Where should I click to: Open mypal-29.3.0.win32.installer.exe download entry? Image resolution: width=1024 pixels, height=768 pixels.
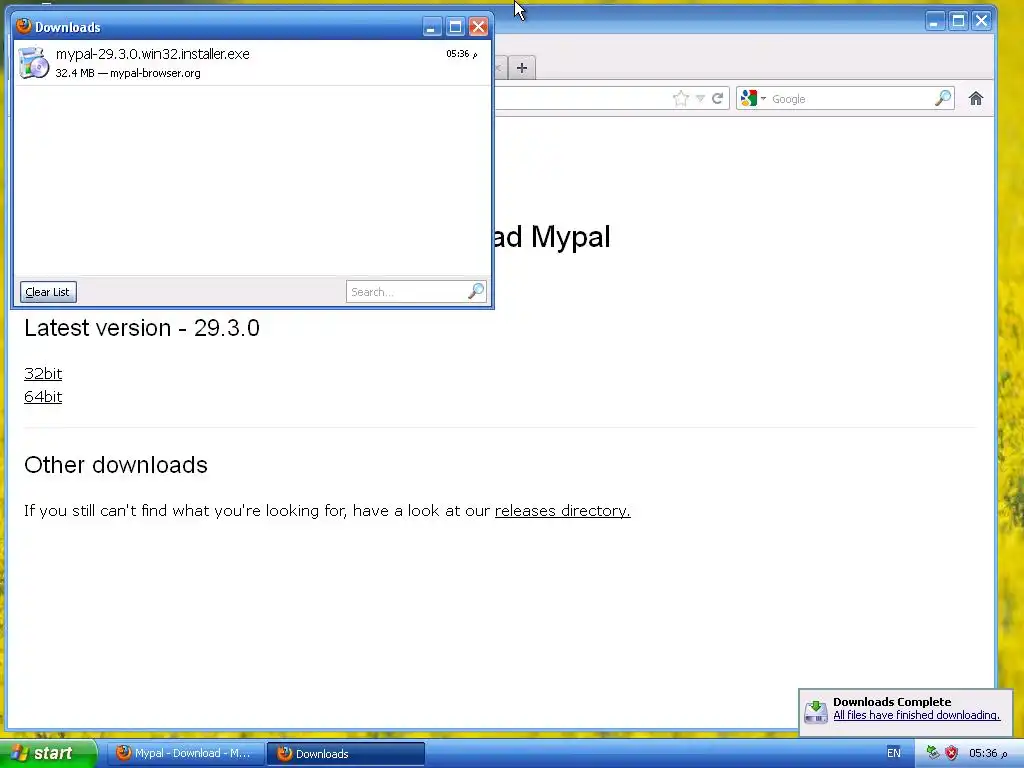tap(252, 63)
